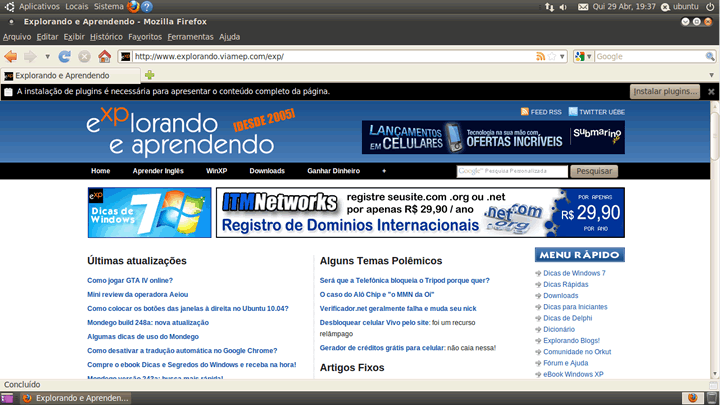Screen dimensions: 720x405
Task: Click the power shutdown icon
Action: tap(710, 7)
